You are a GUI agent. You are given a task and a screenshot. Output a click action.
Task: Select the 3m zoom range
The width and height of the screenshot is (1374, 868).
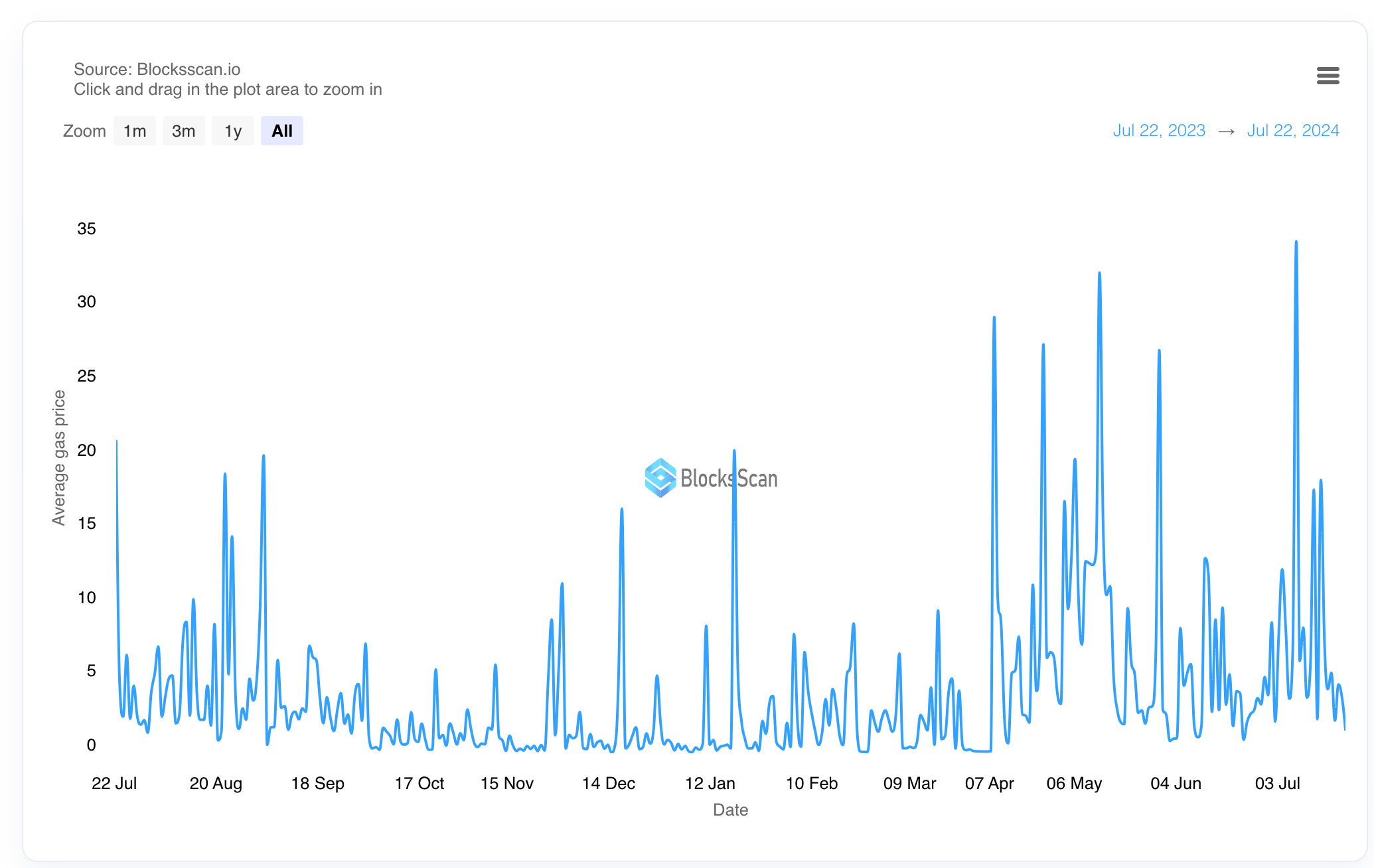tap(183, 131)
